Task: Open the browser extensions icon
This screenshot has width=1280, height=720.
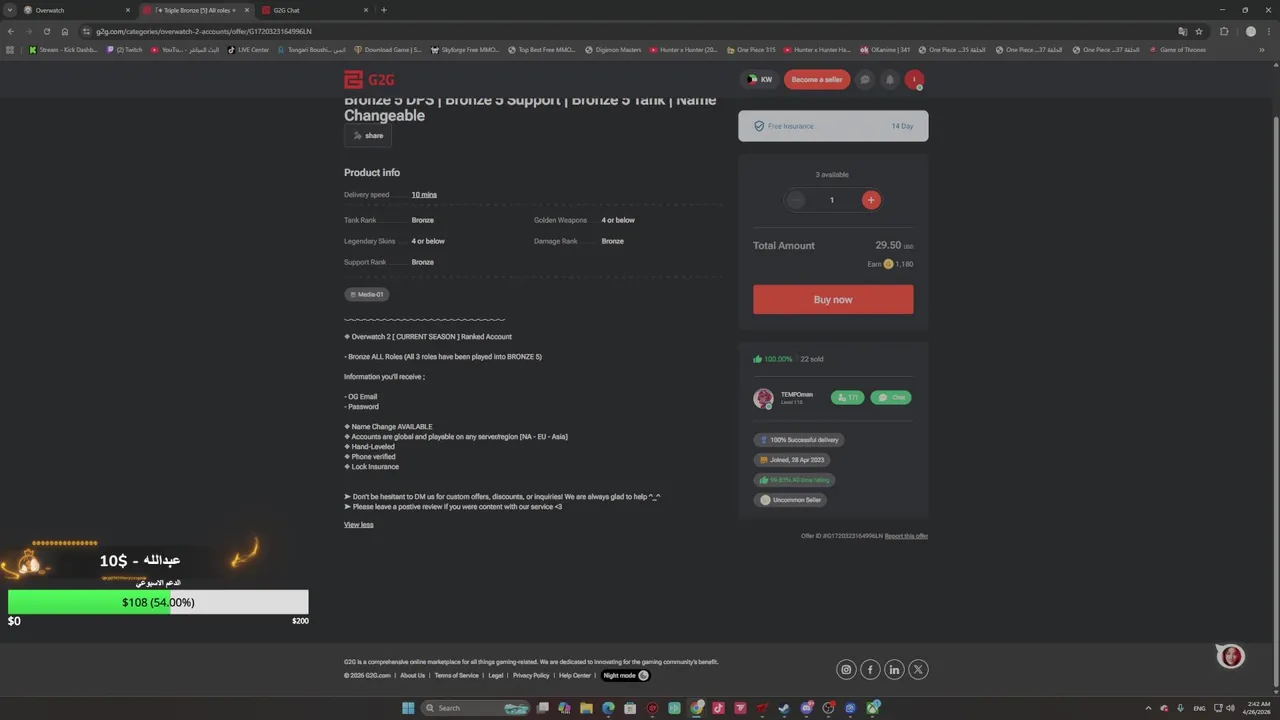Action: pyautogui.click(x=1224, y=31)
